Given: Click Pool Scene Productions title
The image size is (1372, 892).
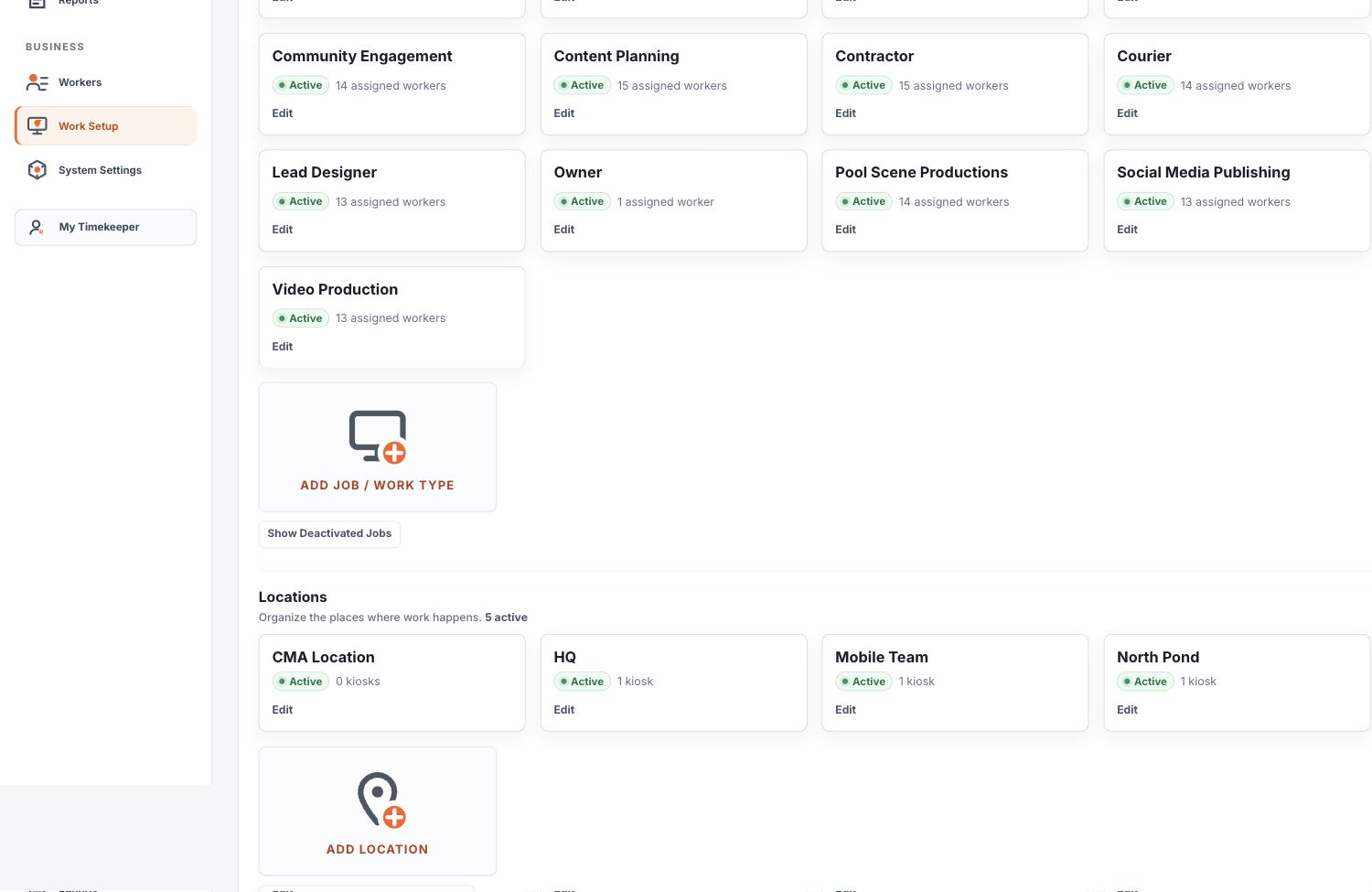Looking at the screenshot, I should (922, 173).
